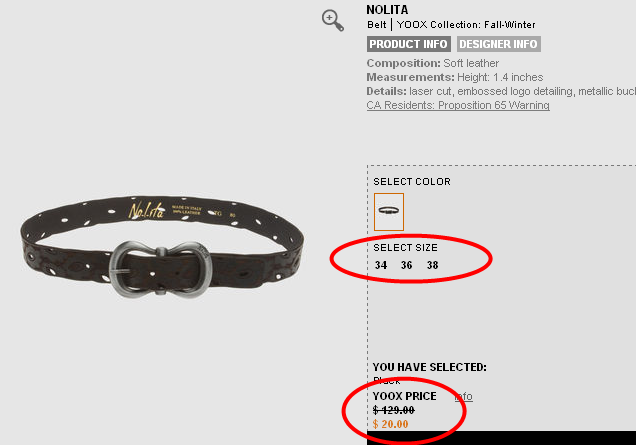Click the SELECT COLOR label
This screenshot has height=445, width=636.
pos(412,182)
